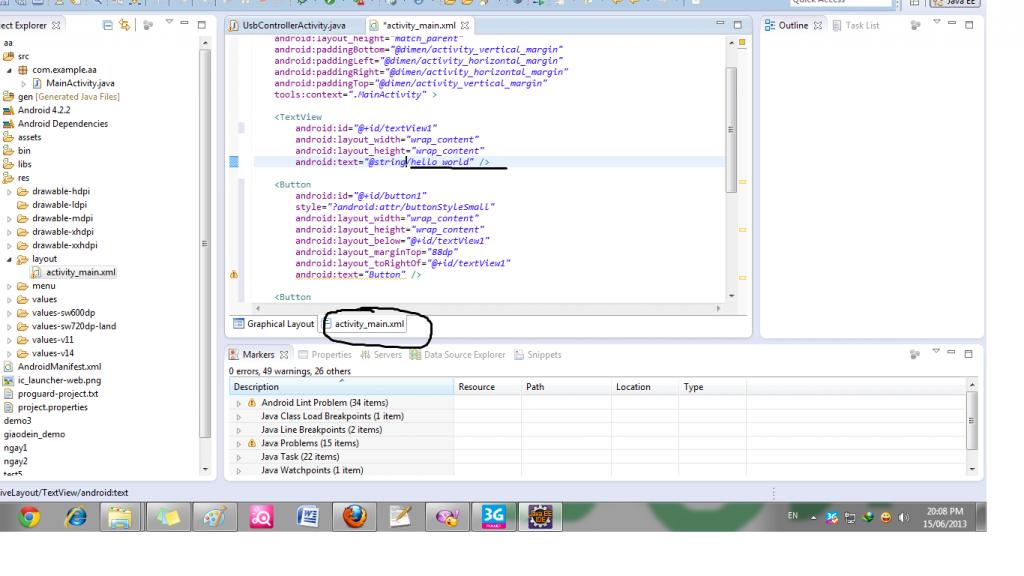The height and width of the screenshot is (576, 1024).
Task: Toggle Link with Editor in Project Explorer
Action: click(x=125, y=25)
